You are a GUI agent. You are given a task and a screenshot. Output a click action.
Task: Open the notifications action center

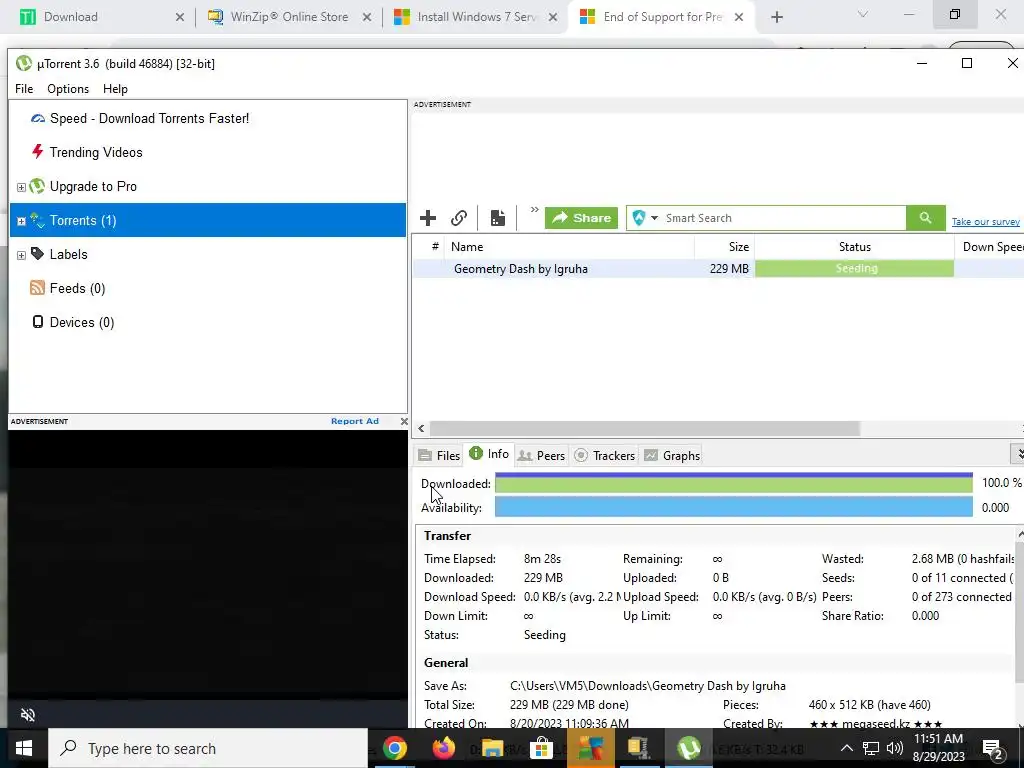click(x=993, y=749)
